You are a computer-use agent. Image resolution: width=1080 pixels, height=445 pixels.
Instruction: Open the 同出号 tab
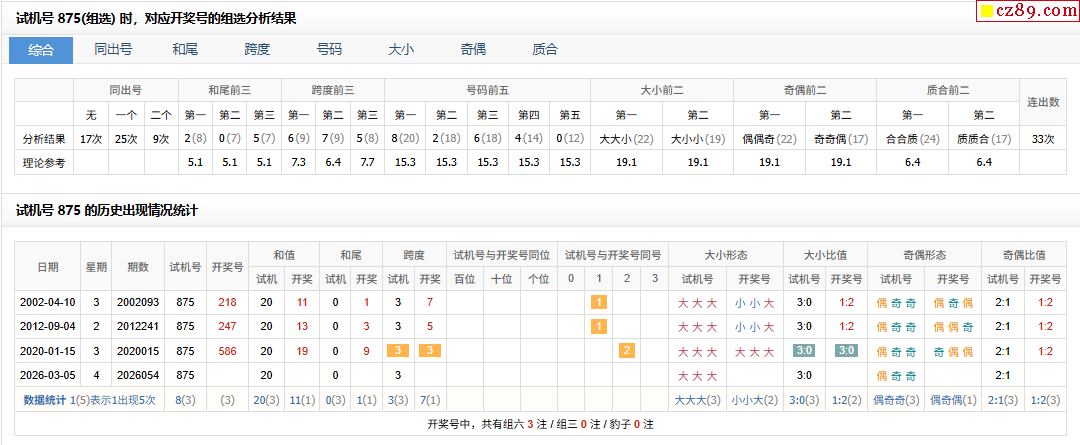(113, 50)
